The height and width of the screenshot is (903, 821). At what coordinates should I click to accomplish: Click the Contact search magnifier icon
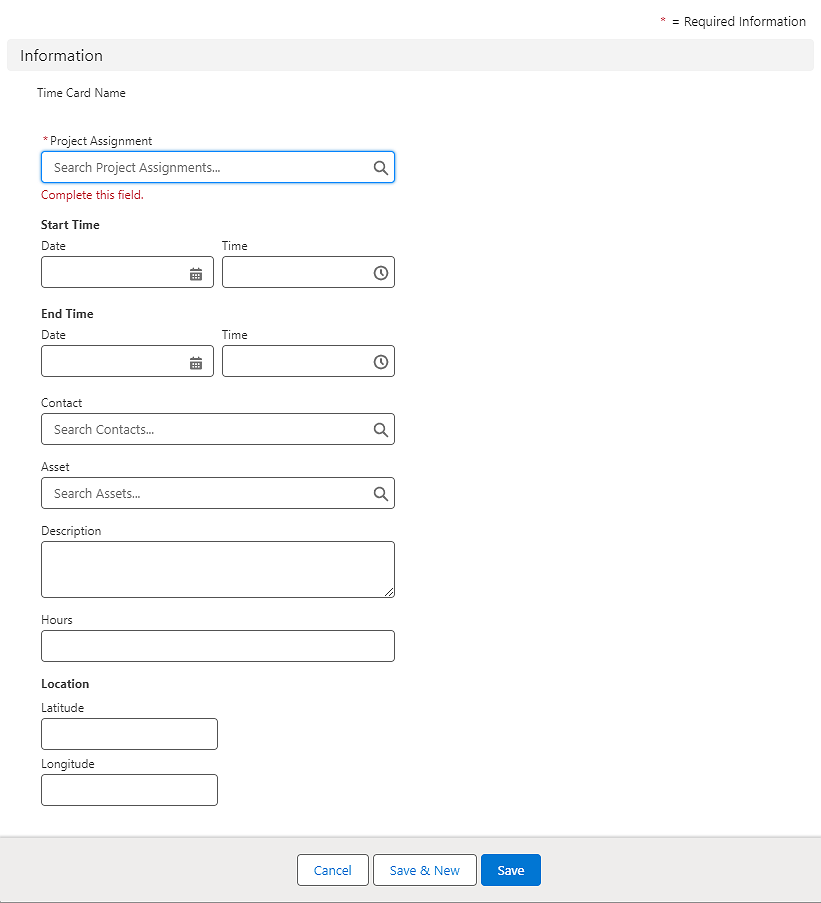[380, 430]
